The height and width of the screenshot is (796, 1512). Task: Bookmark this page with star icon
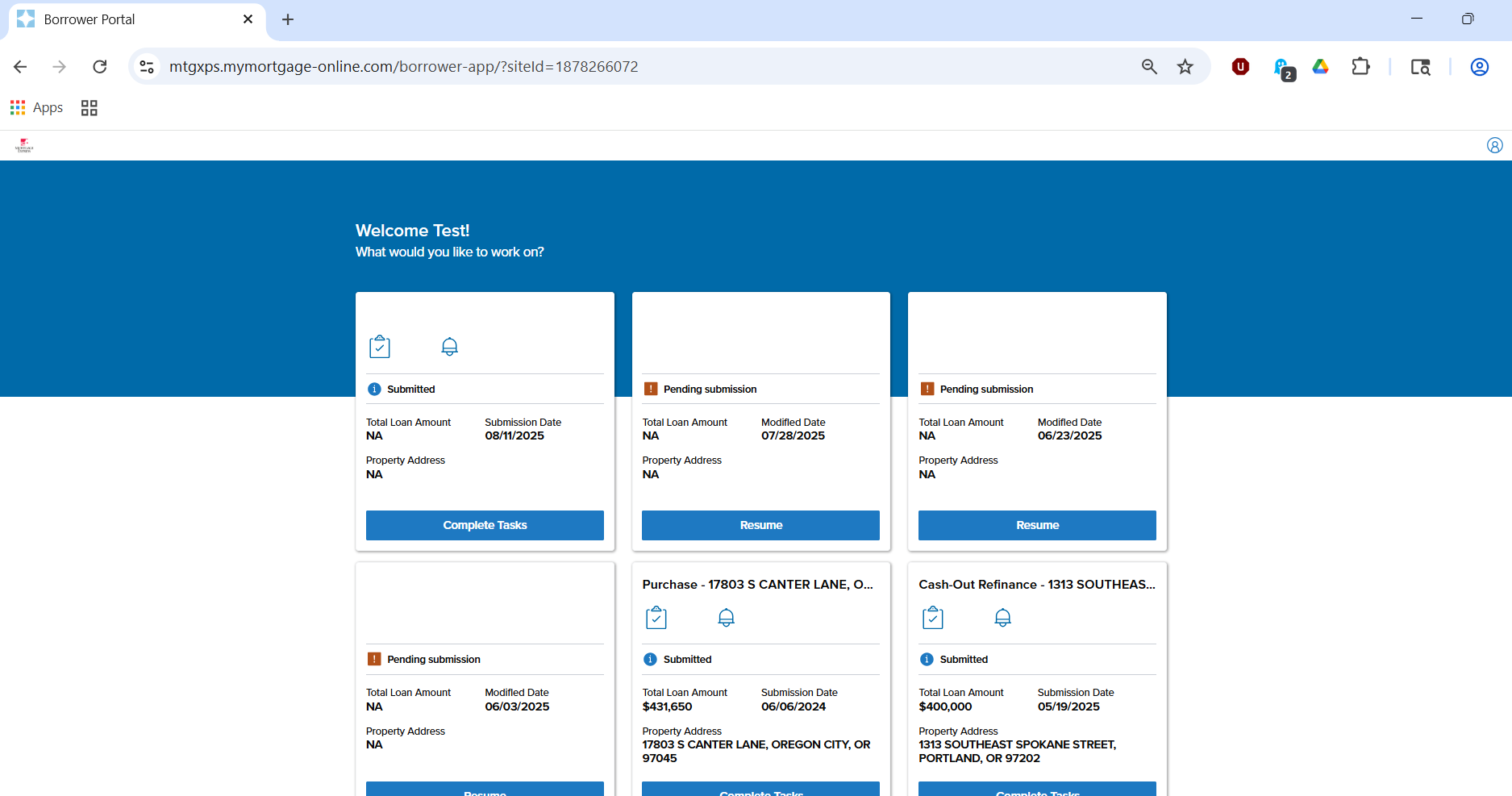1185,67
